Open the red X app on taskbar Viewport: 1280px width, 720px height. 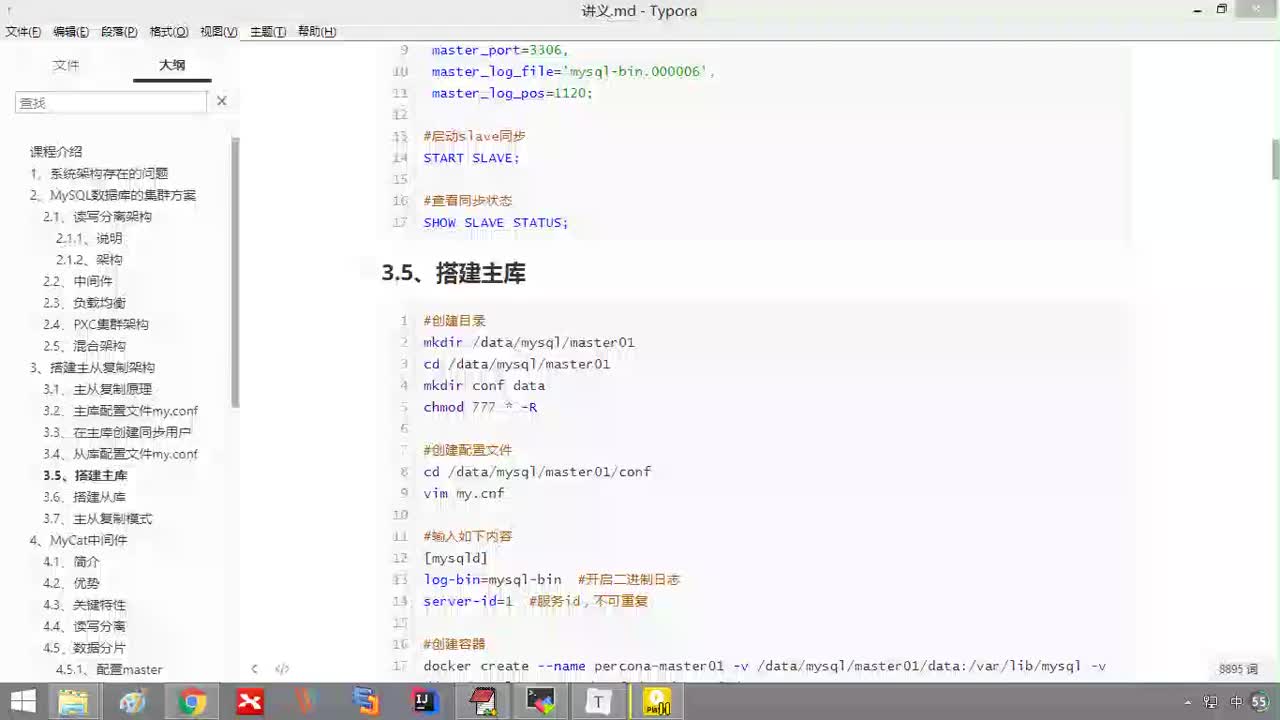(250, 702)
